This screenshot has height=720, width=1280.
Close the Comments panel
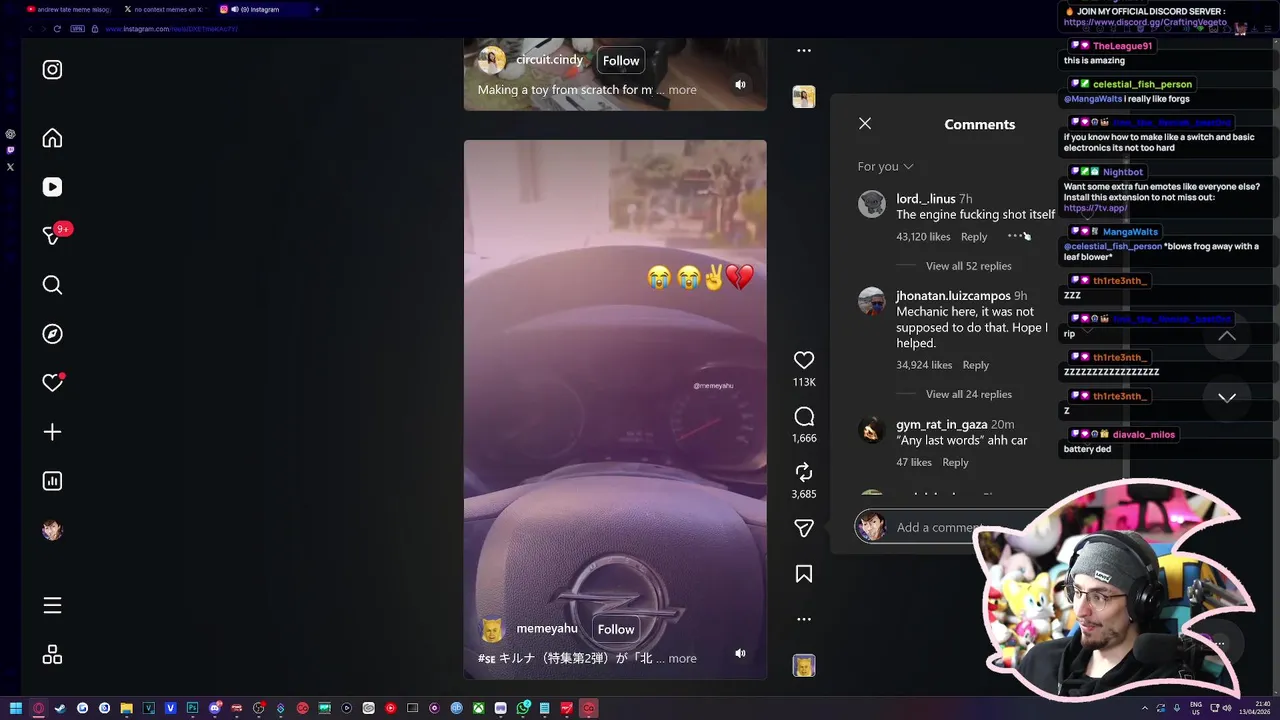865,124
